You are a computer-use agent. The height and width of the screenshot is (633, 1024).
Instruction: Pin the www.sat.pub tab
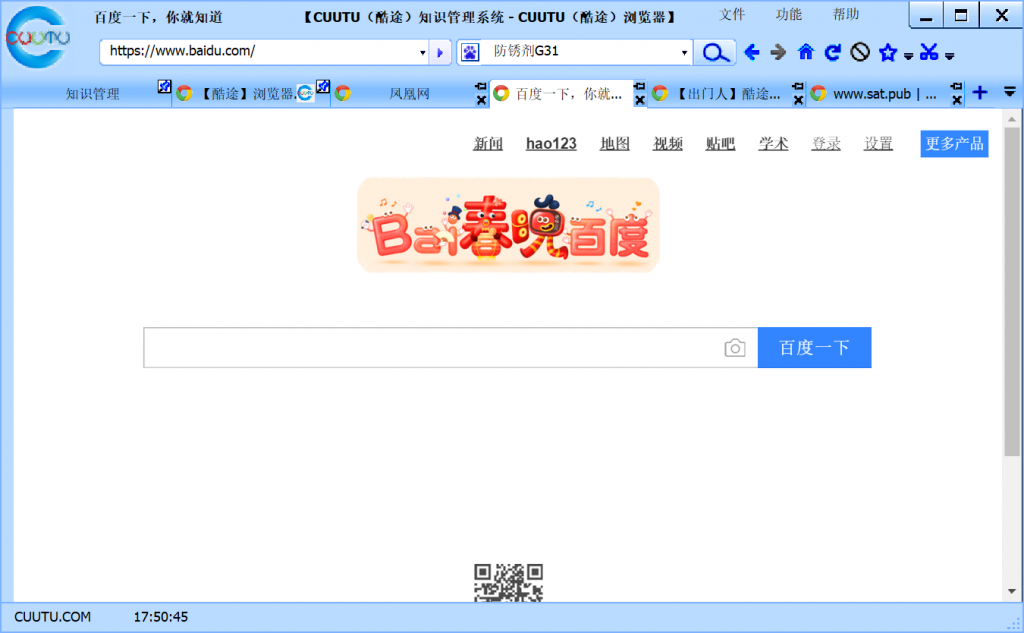point(957,86)
